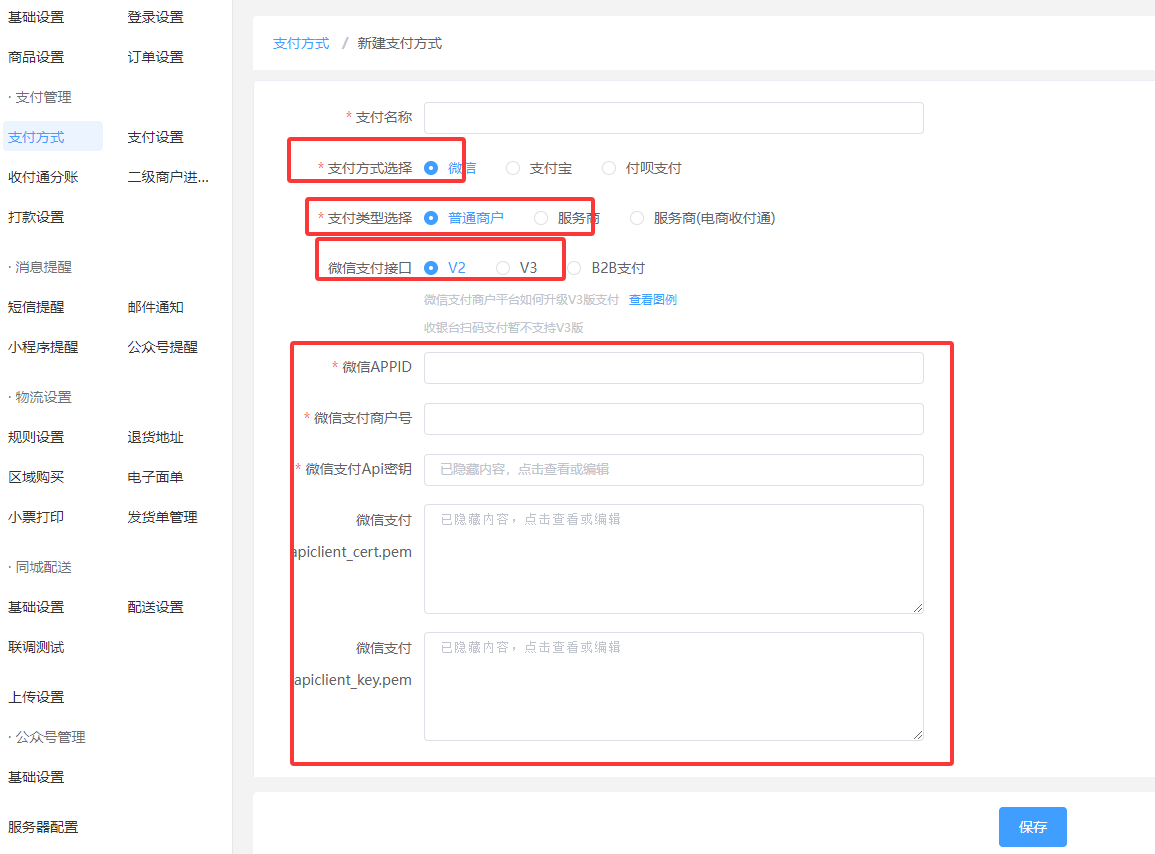Image resolution: width=1155 pixels, height=854 pixels.
Task: Choose the B2B支付 interface radio
Action: point(575,268)
